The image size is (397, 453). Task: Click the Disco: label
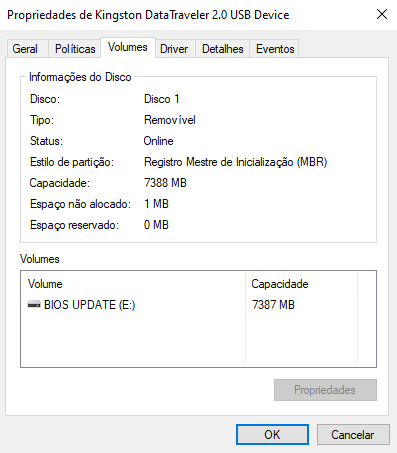pyautogui.click(x=45, y=99)
